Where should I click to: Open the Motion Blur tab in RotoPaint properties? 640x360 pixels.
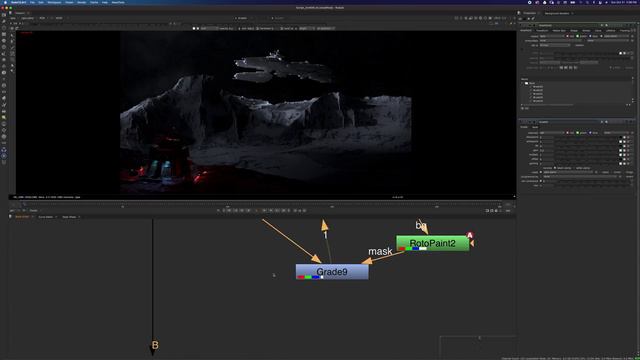559,31
